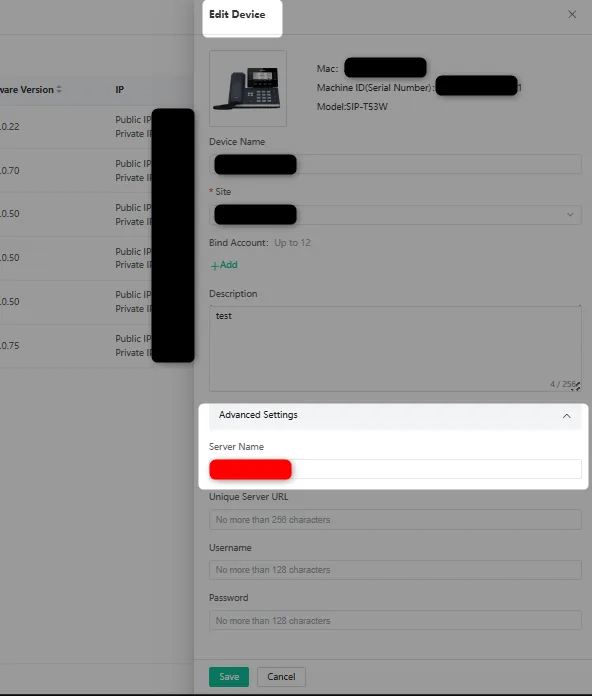Click the Description text area

[x=395, y=348]
